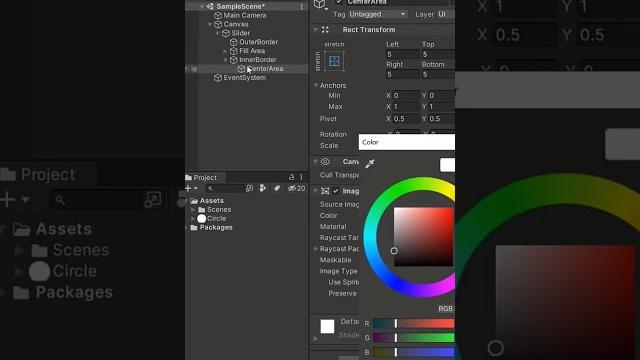The height and width of the screenshot is (360, 640).
Task: Open the Layer dropdown showing UI
Action: (x=446, y=14)
